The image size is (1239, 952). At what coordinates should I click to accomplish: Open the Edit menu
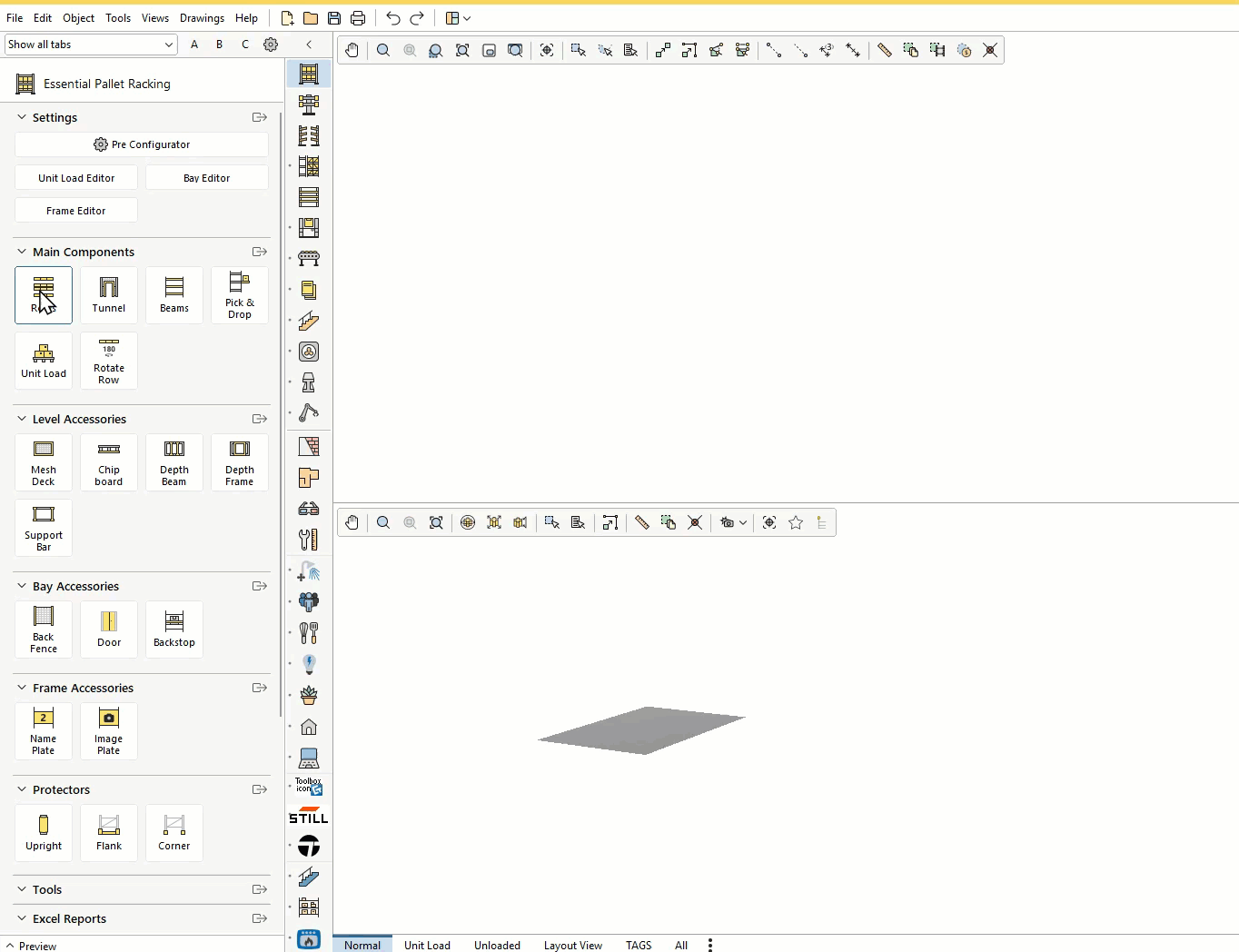43,18
